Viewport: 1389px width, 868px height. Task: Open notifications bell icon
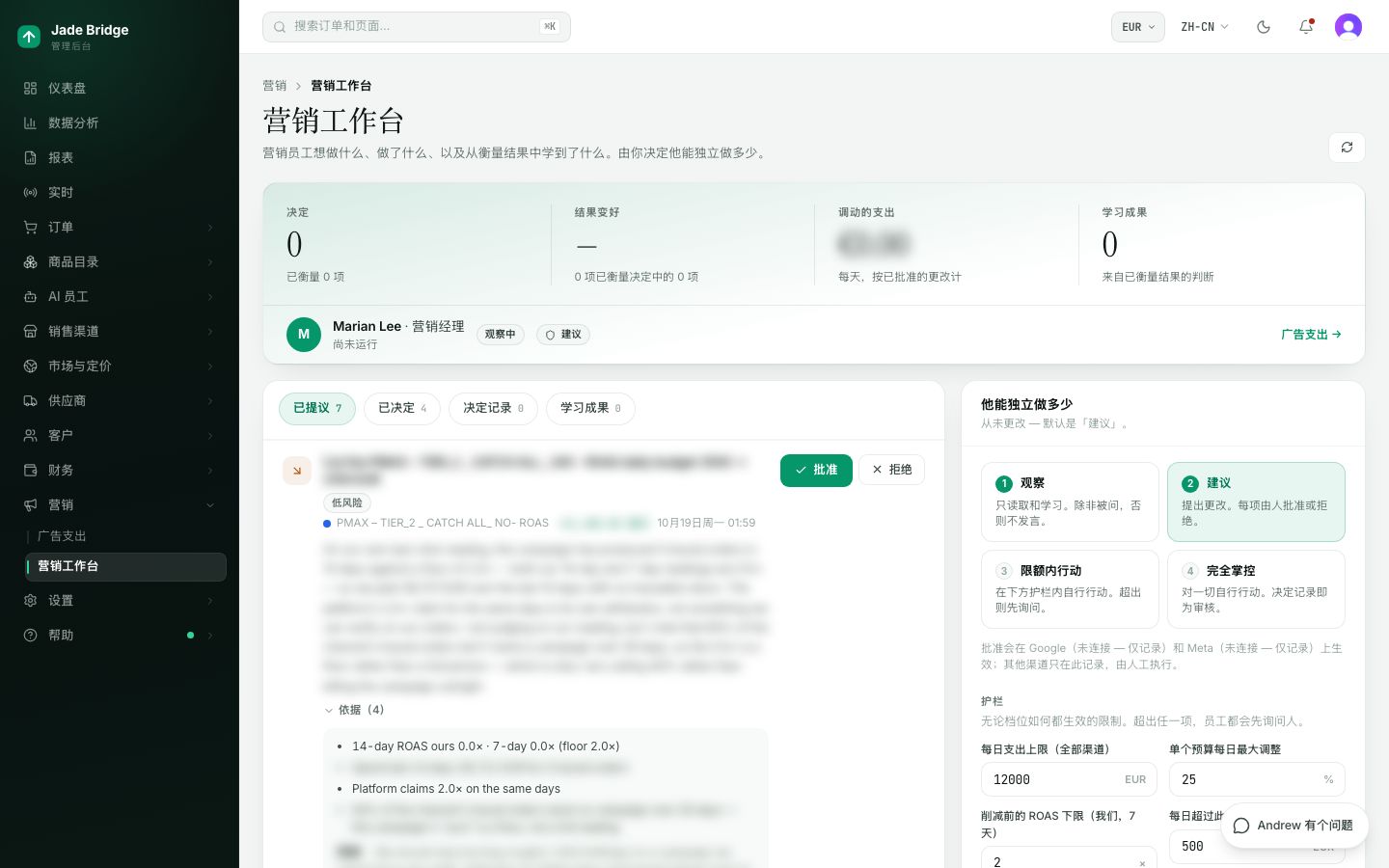click(x=1306, y=27)
